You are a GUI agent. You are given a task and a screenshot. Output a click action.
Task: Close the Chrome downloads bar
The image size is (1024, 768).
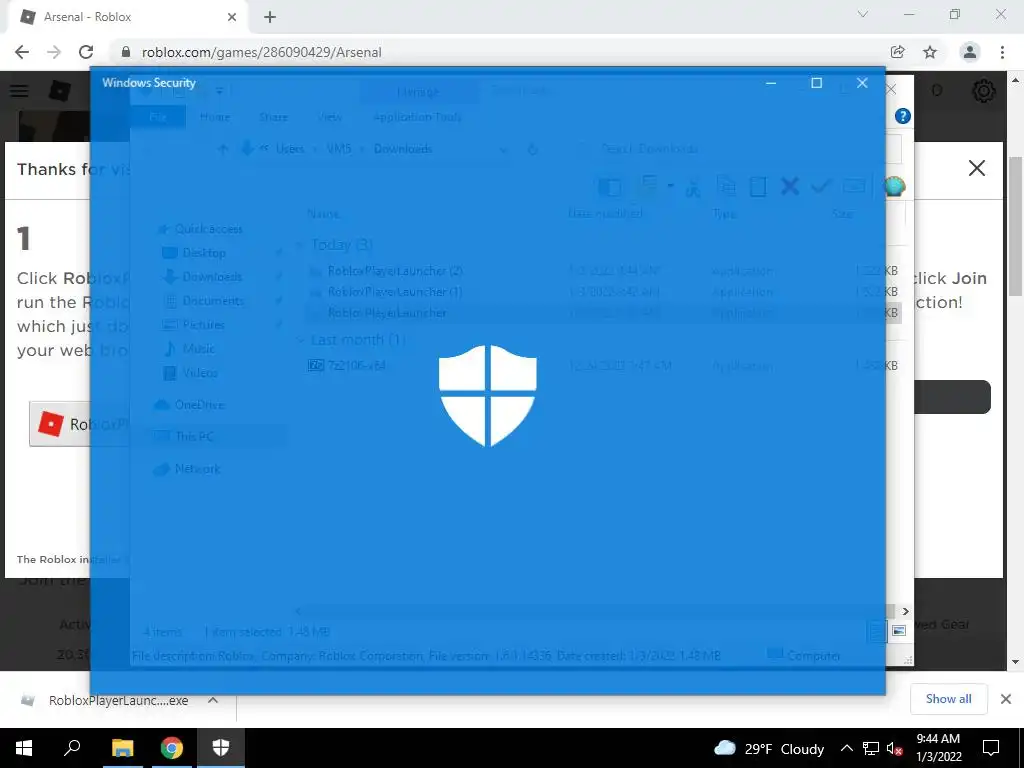[1006, 699]
